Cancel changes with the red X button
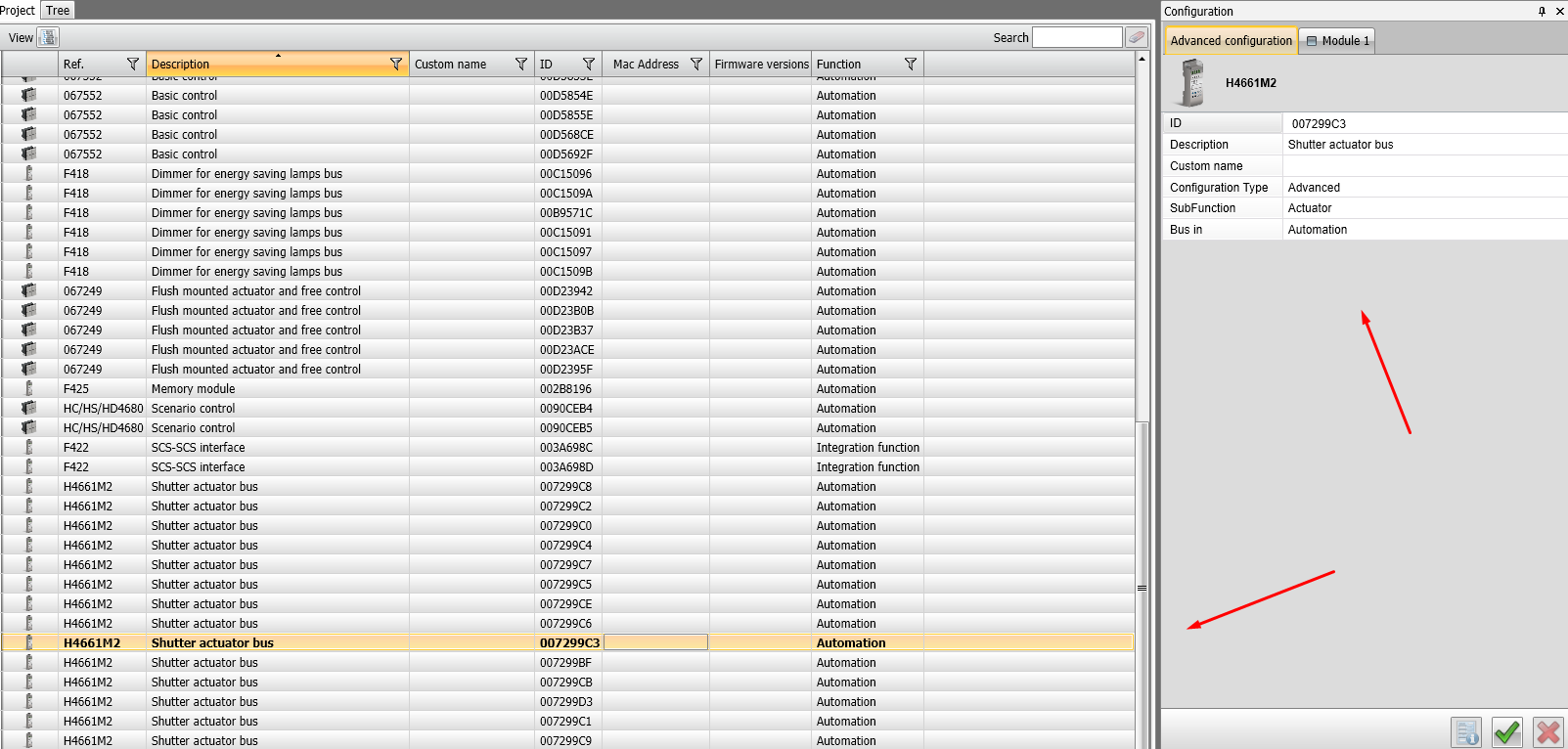The width and height of the screenshot is (1568, 749). [x=1547, y=731]
